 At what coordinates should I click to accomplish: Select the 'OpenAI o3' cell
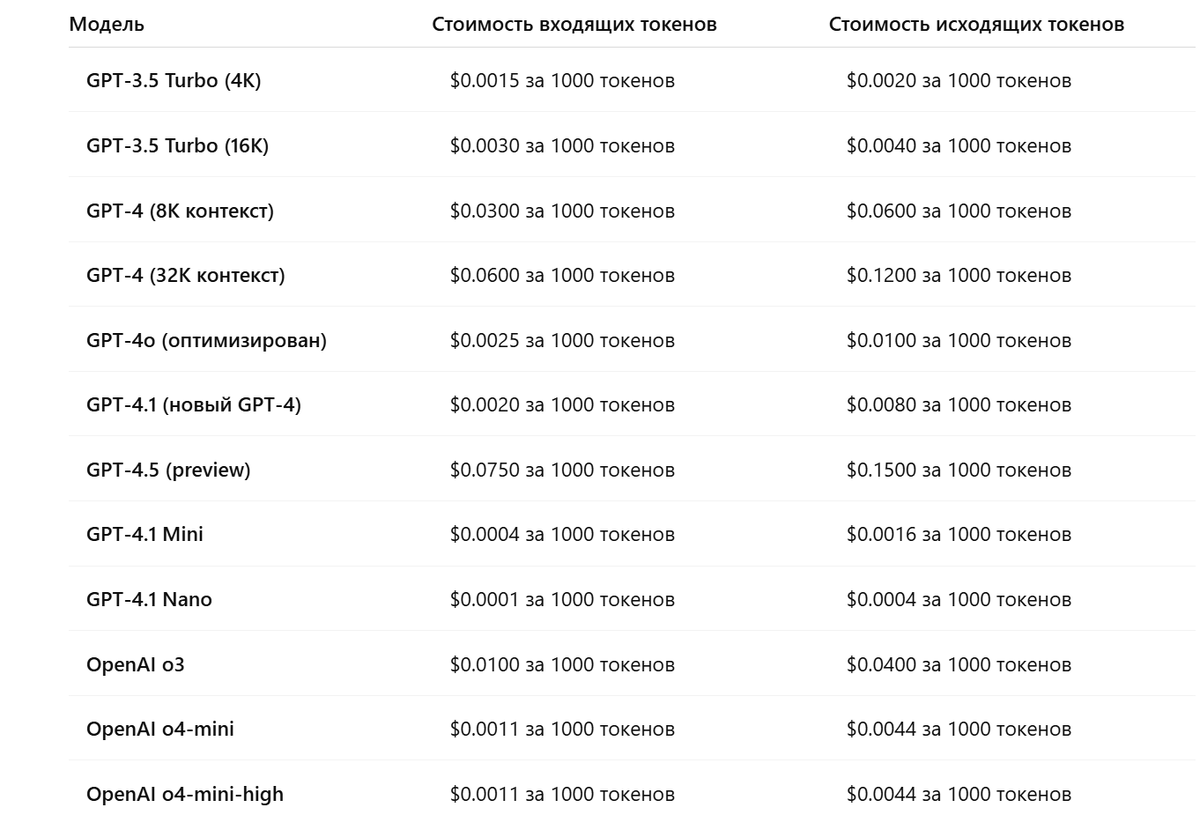tap(136, 664)
